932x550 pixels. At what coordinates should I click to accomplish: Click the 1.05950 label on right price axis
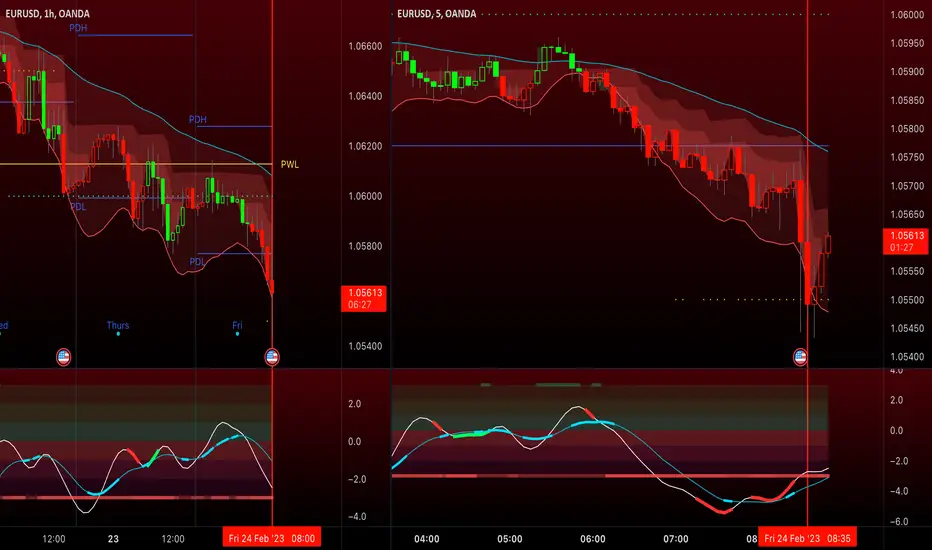[907, 43]
